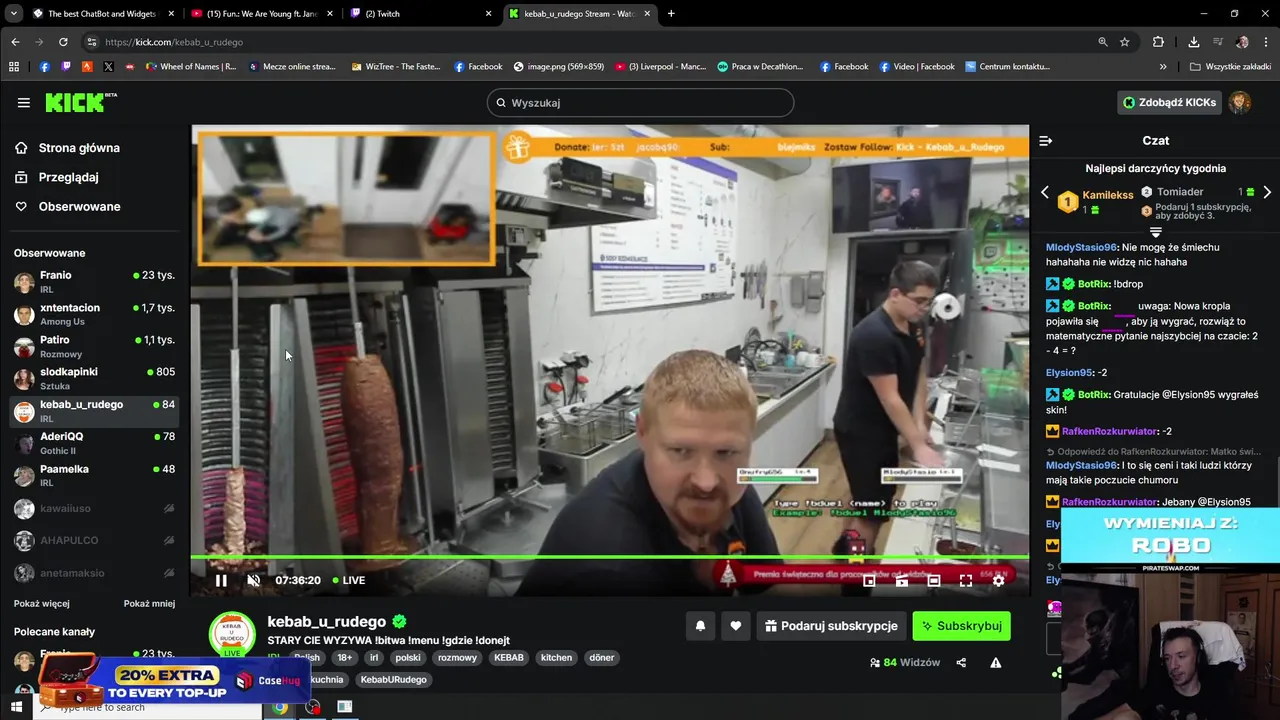Open the video player settings gear

[x=998, y=580]
